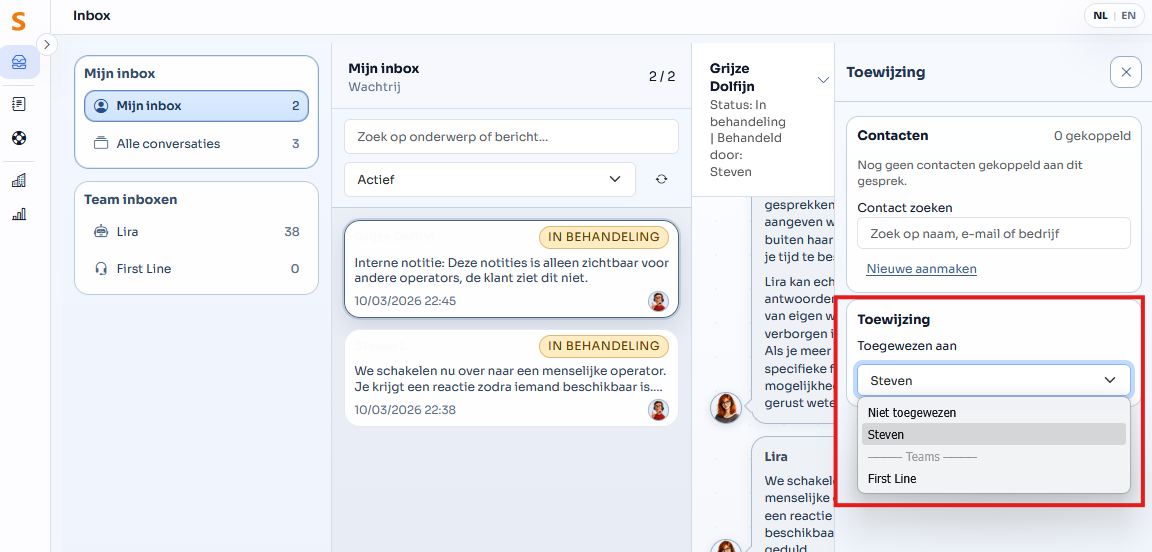Click the orange S app logo
Viewport: 1152px width, 552px height.
[x=18, y=22]
